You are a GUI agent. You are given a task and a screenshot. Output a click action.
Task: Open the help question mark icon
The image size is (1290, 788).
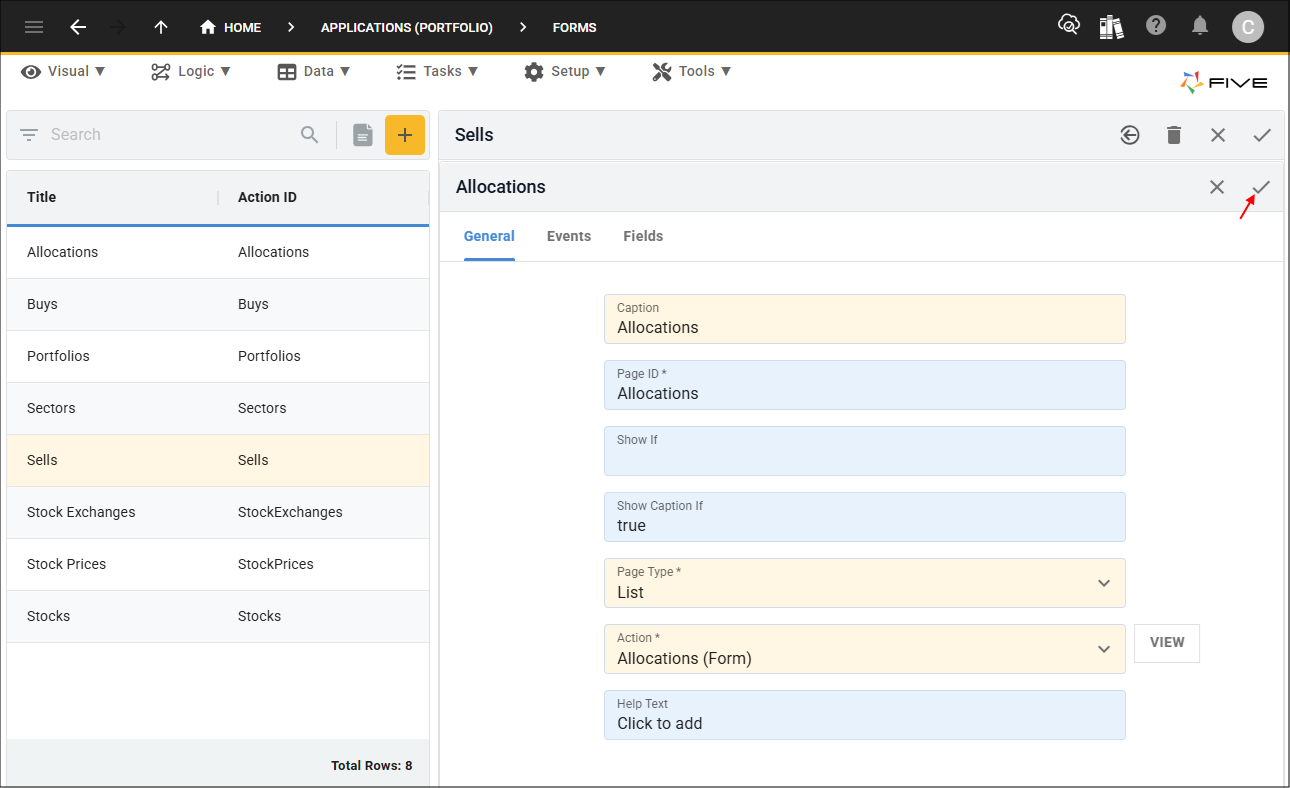click(x=1156, y=26)
